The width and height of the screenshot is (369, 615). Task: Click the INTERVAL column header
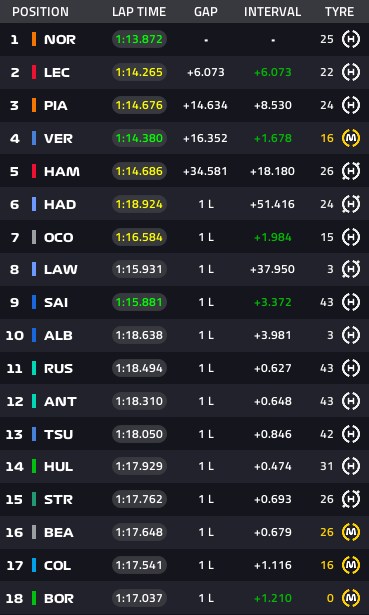coord(273,12)
